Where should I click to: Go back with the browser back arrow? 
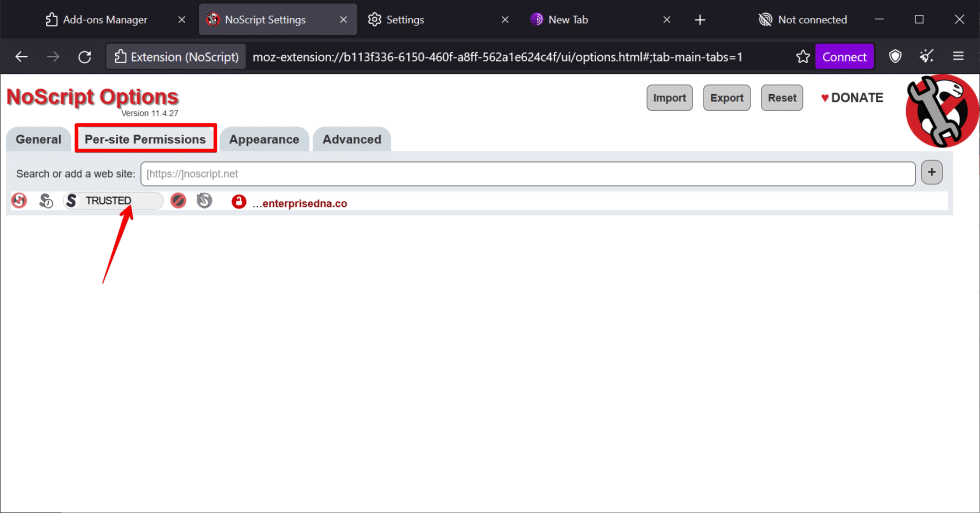coord(21,57)
